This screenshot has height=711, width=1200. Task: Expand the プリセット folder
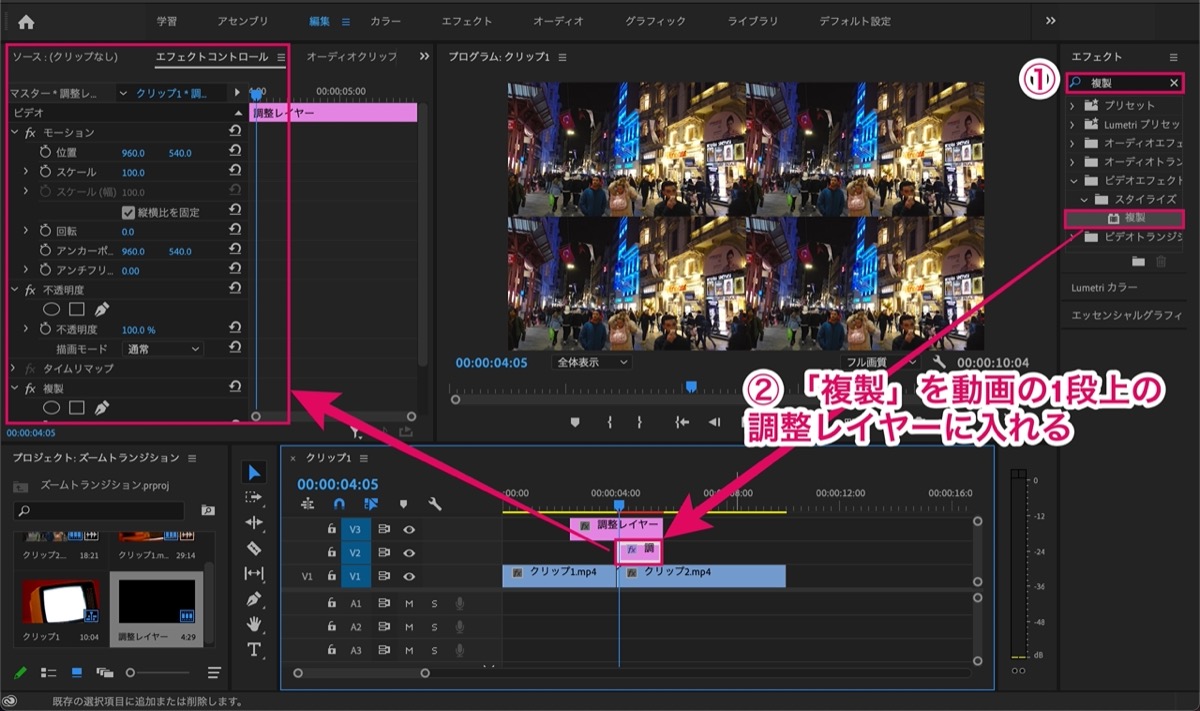[1073, 105]
